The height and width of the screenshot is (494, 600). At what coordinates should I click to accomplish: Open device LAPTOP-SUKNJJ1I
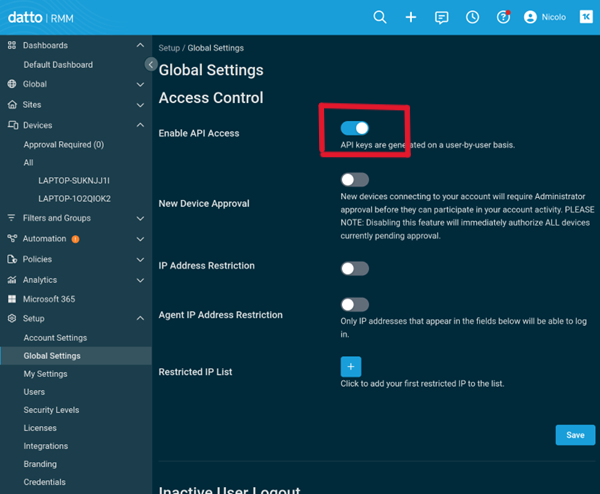coord(74,181)
